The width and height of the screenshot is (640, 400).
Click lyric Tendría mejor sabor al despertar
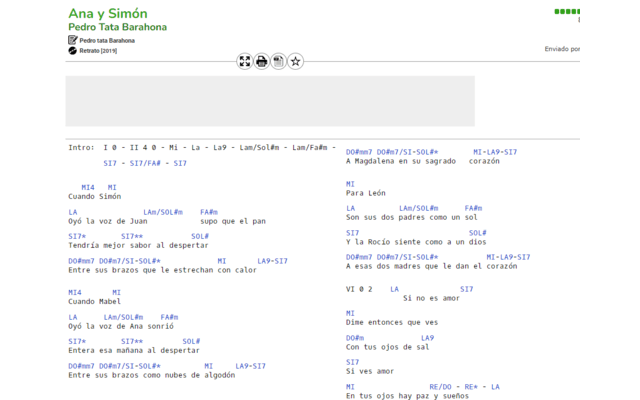click(138, 245)
